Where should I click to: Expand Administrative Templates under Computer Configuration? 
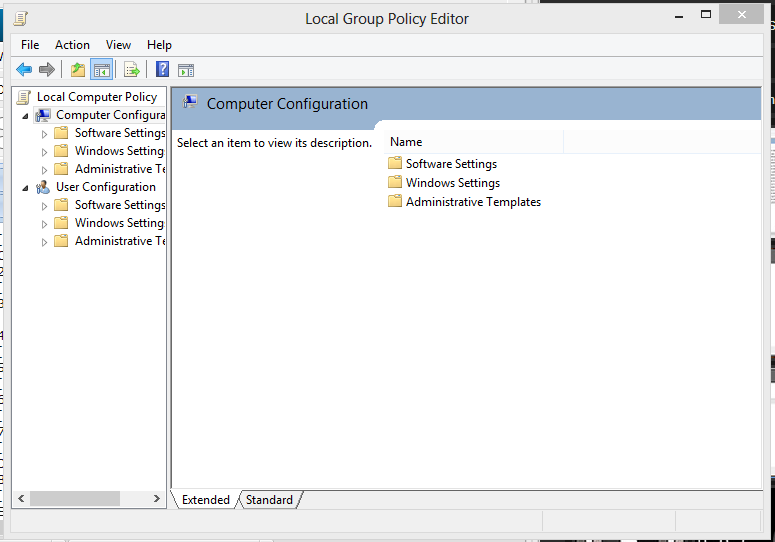(x=44, y=170)
